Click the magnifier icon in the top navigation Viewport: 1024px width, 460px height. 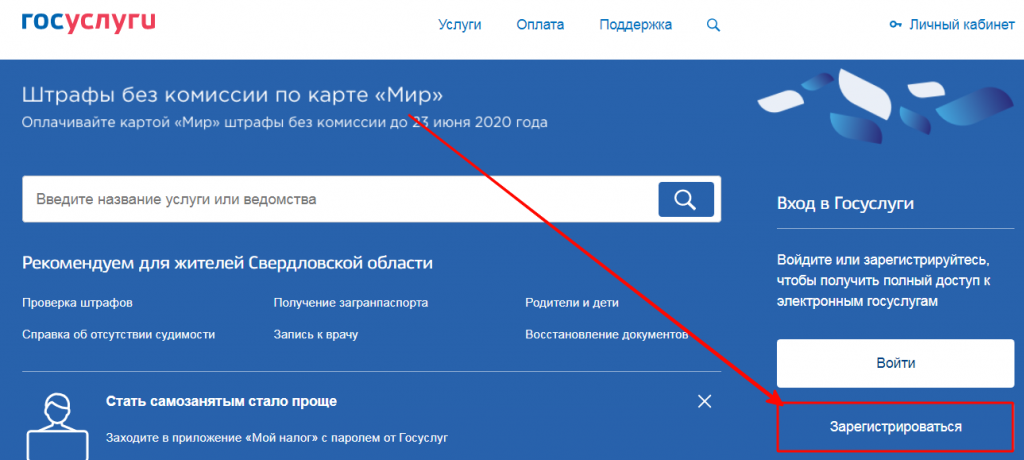(713, 25)
